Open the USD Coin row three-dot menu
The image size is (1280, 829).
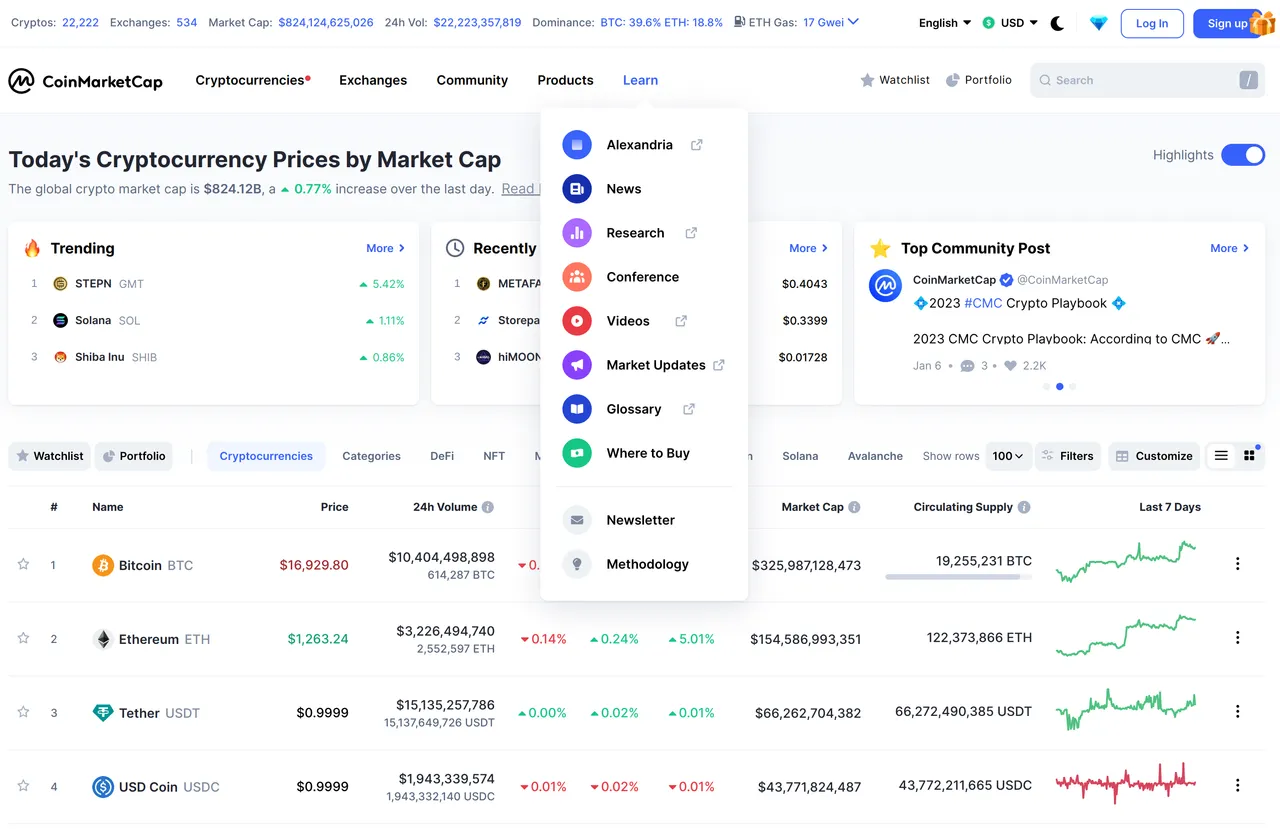1237,786
